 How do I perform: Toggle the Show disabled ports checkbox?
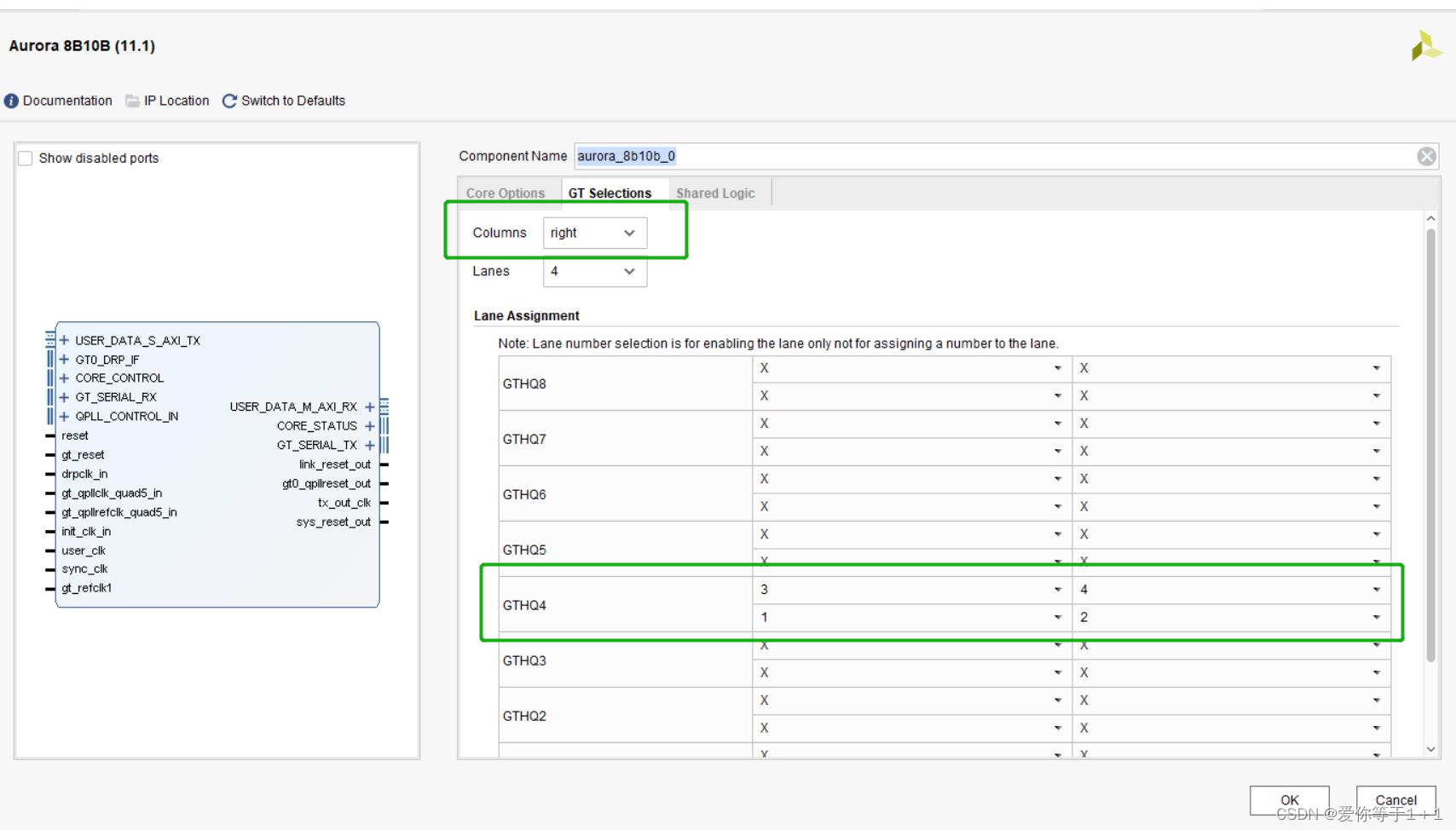tap(26, 159)
